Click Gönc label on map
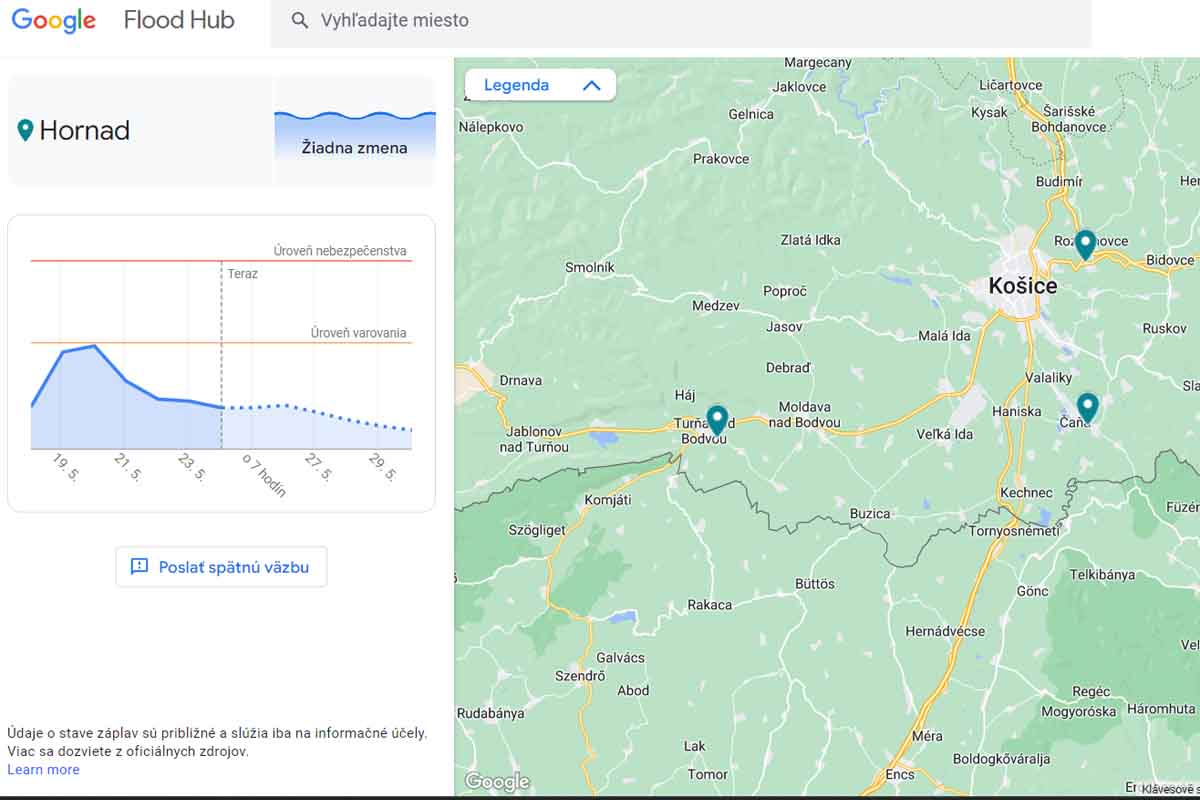Image resolution: width=1200 pixels, height=800 pixels. tap(1032, 591)
